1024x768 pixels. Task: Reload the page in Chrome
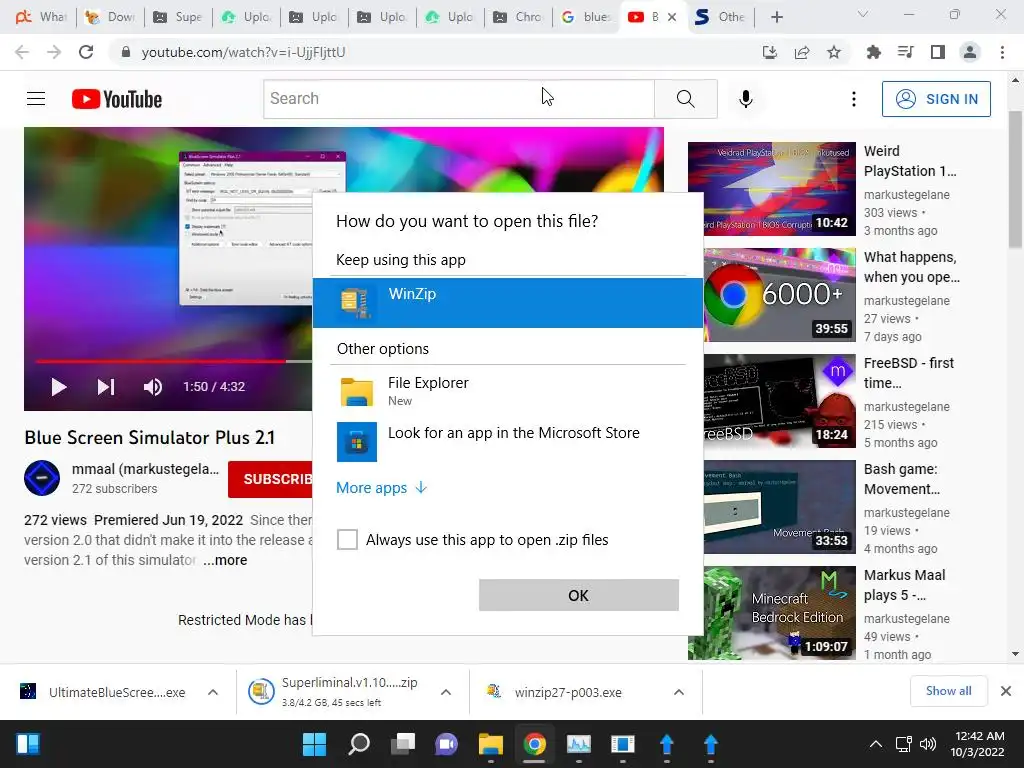pyautogui.click(x=86, y=52)
